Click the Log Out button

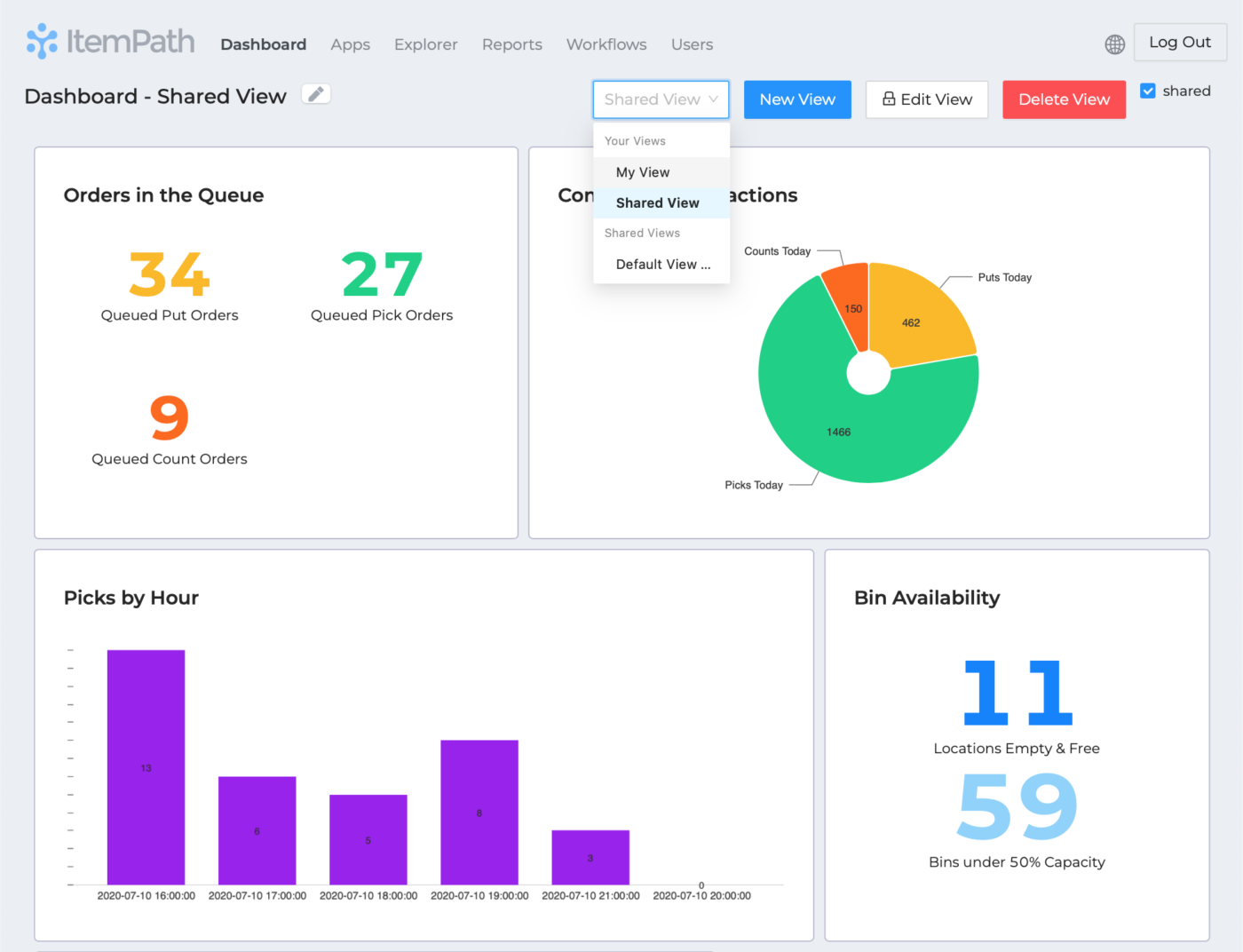tap(1179, 42)
